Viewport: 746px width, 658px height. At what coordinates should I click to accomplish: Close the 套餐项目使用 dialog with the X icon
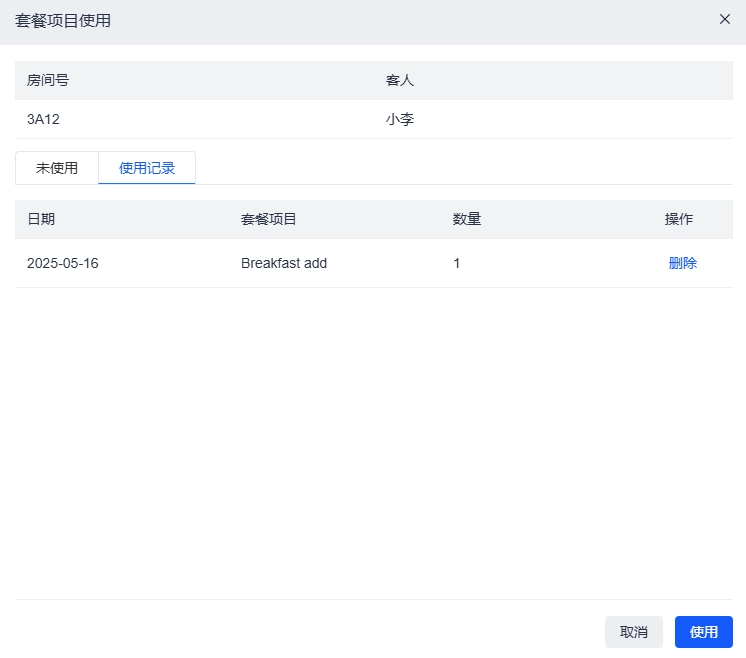725,19
